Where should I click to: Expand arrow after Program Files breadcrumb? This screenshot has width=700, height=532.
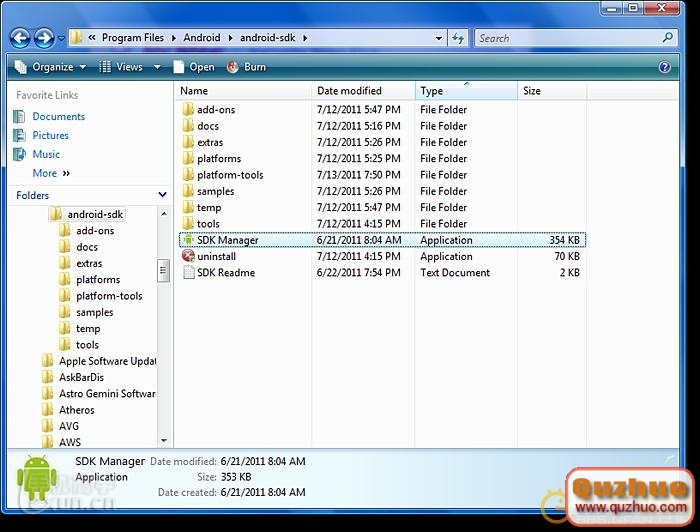click(x=174, y=38)
